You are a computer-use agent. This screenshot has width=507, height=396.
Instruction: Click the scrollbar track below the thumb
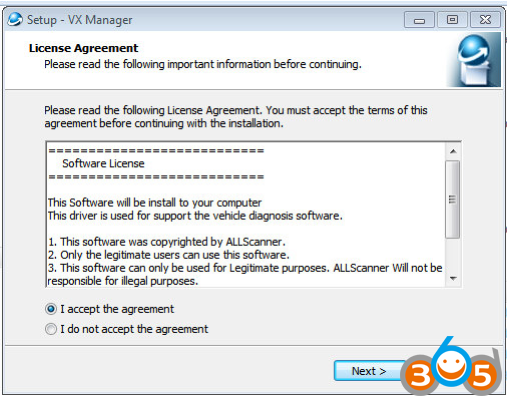453,255
